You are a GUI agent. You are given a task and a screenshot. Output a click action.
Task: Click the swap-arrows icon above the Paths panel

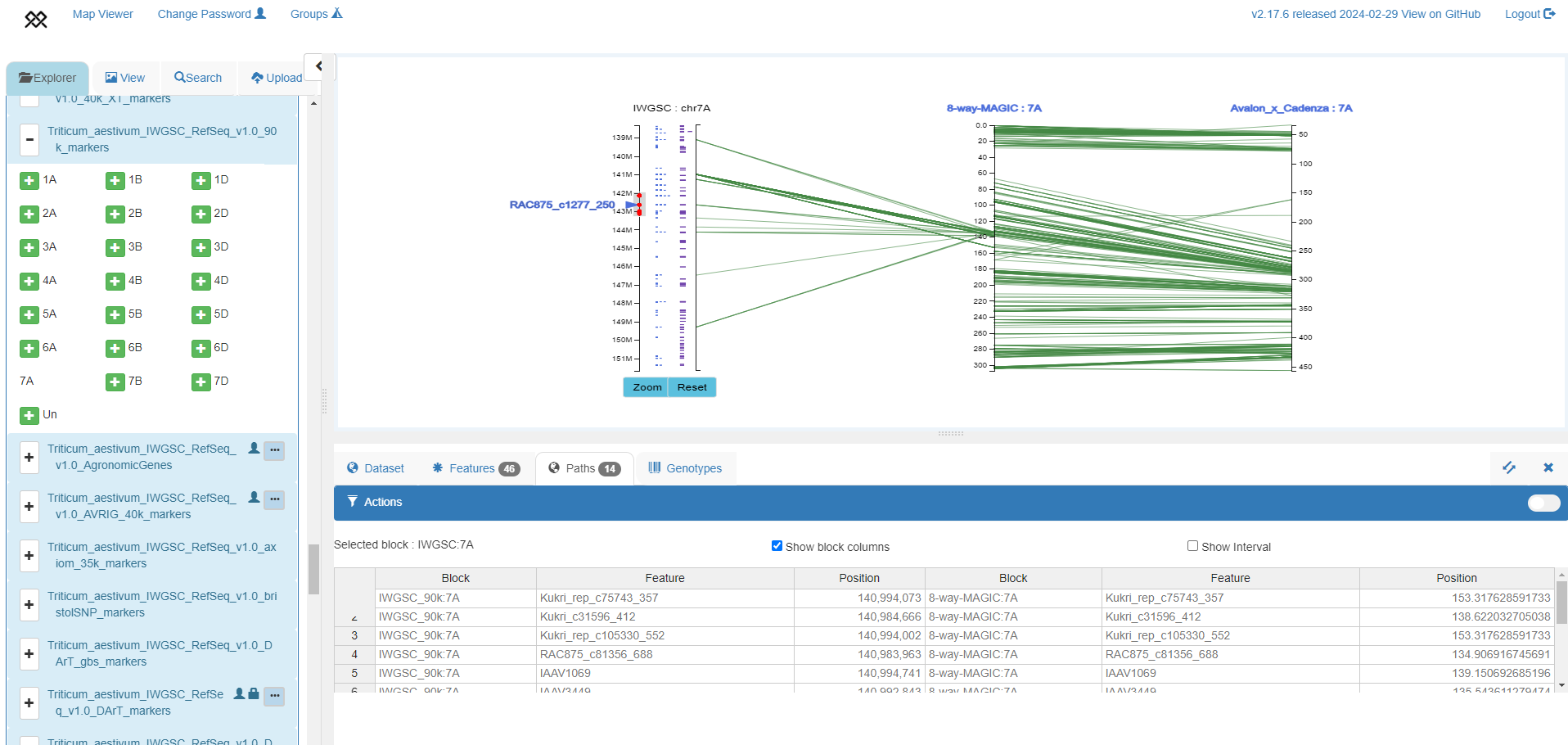point(1510,467)
